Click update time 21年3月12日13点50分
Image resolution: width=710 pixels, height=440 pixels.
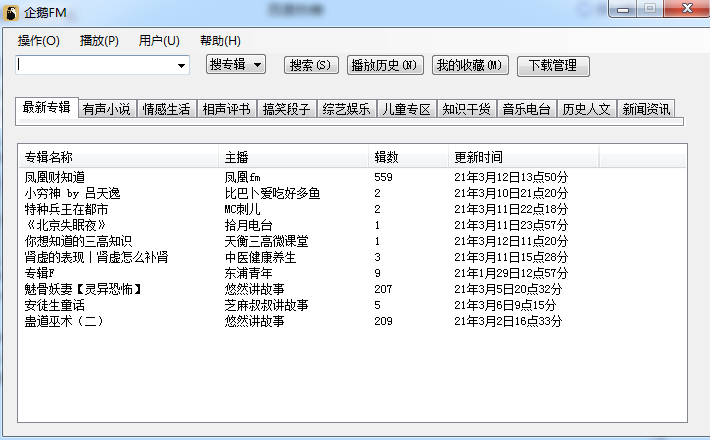click(511, 177)
